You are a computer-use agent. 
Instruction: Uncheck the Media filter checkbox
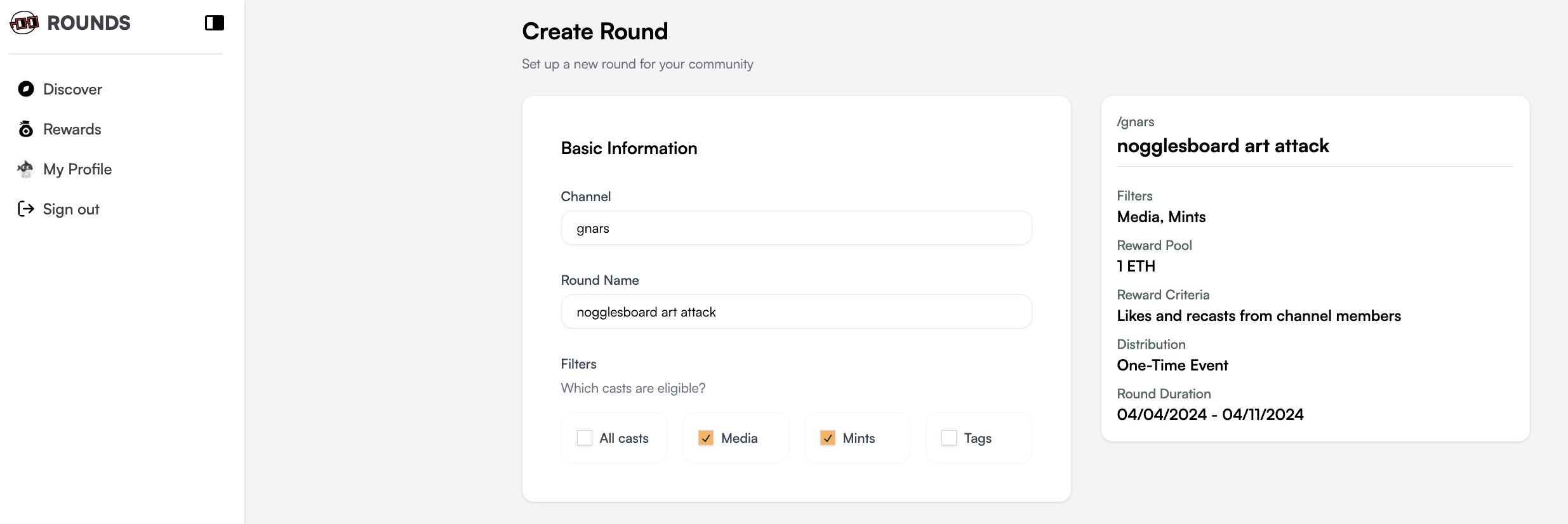coord(706,438)
